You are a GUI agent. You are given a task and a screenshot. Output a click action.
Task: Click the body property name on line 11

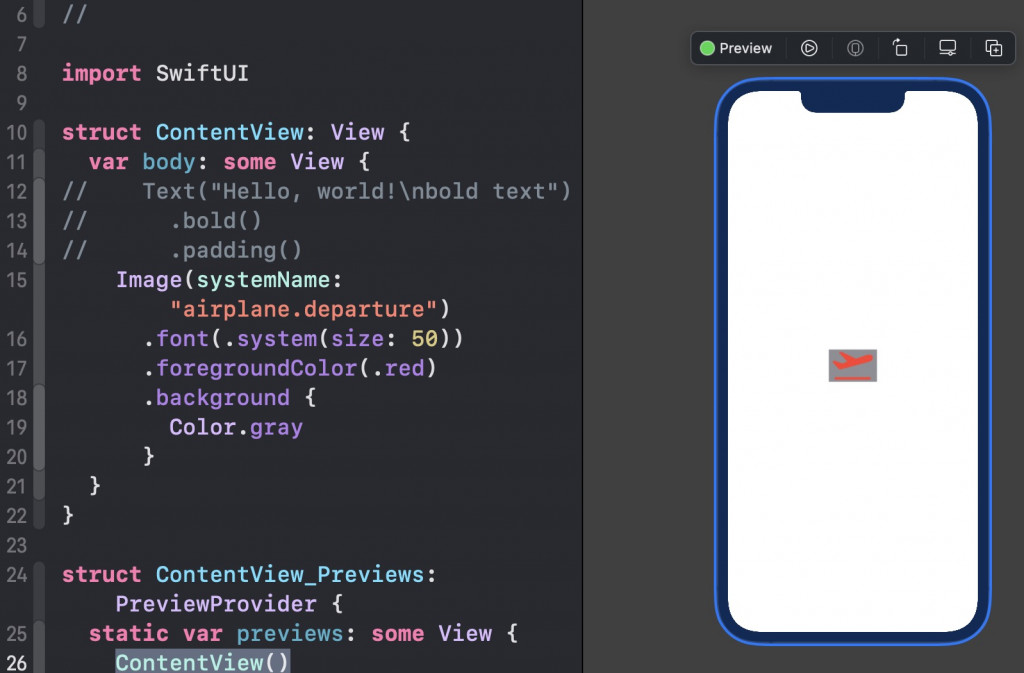[x=168, y=162]
